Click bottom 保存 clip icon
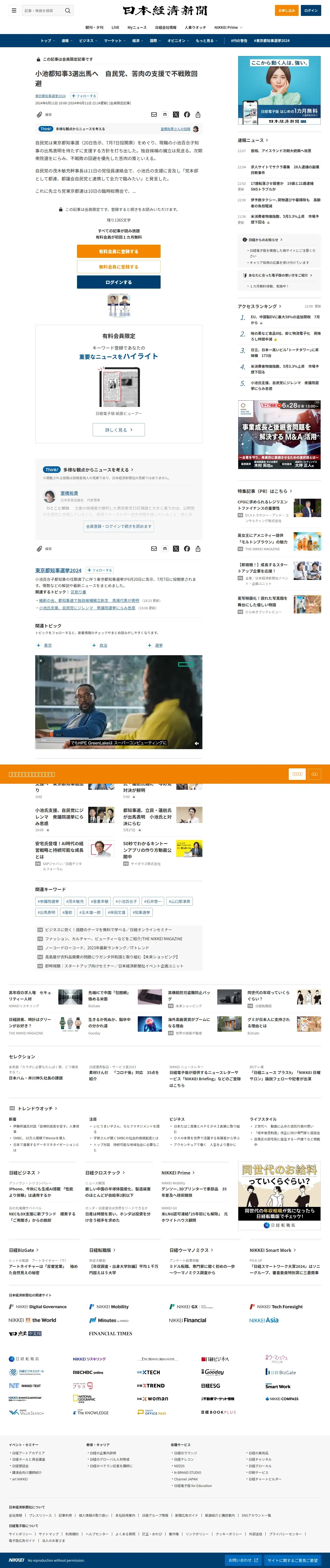Screen dimensions: 330x1568 click(x=39, y=548)
